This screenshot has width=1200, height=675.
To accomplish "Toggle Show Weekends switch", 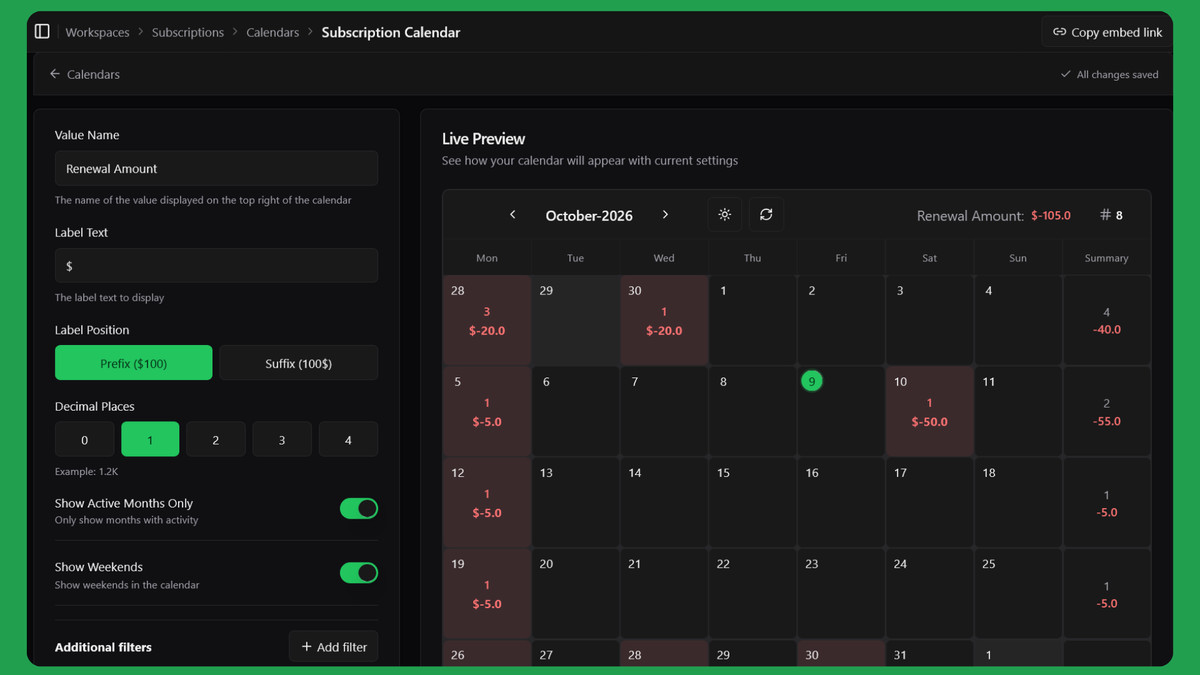I will tap(359, 573).
